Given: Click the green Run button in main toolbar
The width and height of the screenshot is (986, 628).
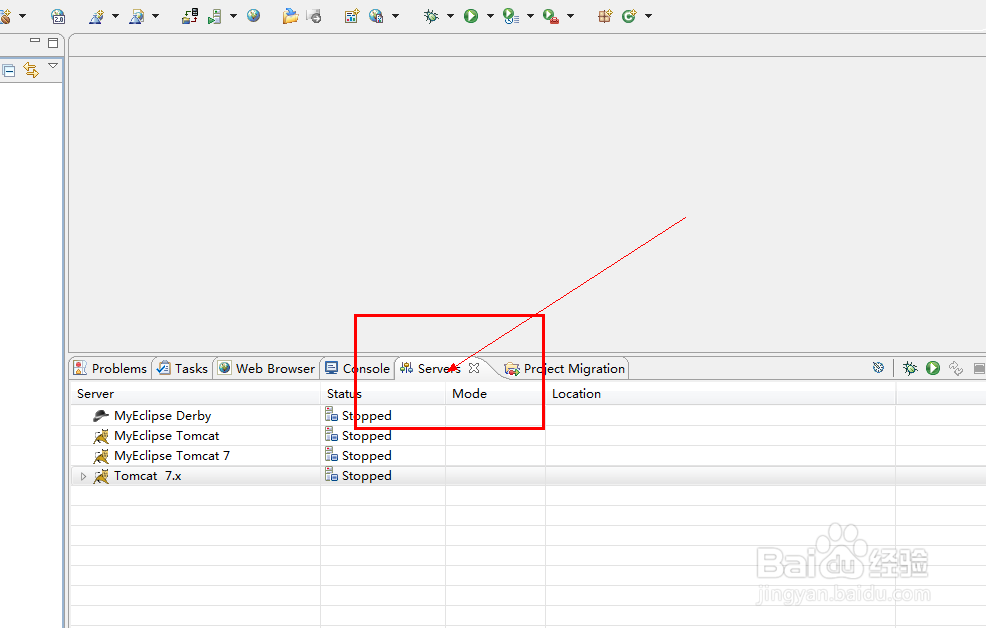Looking at the screenshot, I should 471,16.
